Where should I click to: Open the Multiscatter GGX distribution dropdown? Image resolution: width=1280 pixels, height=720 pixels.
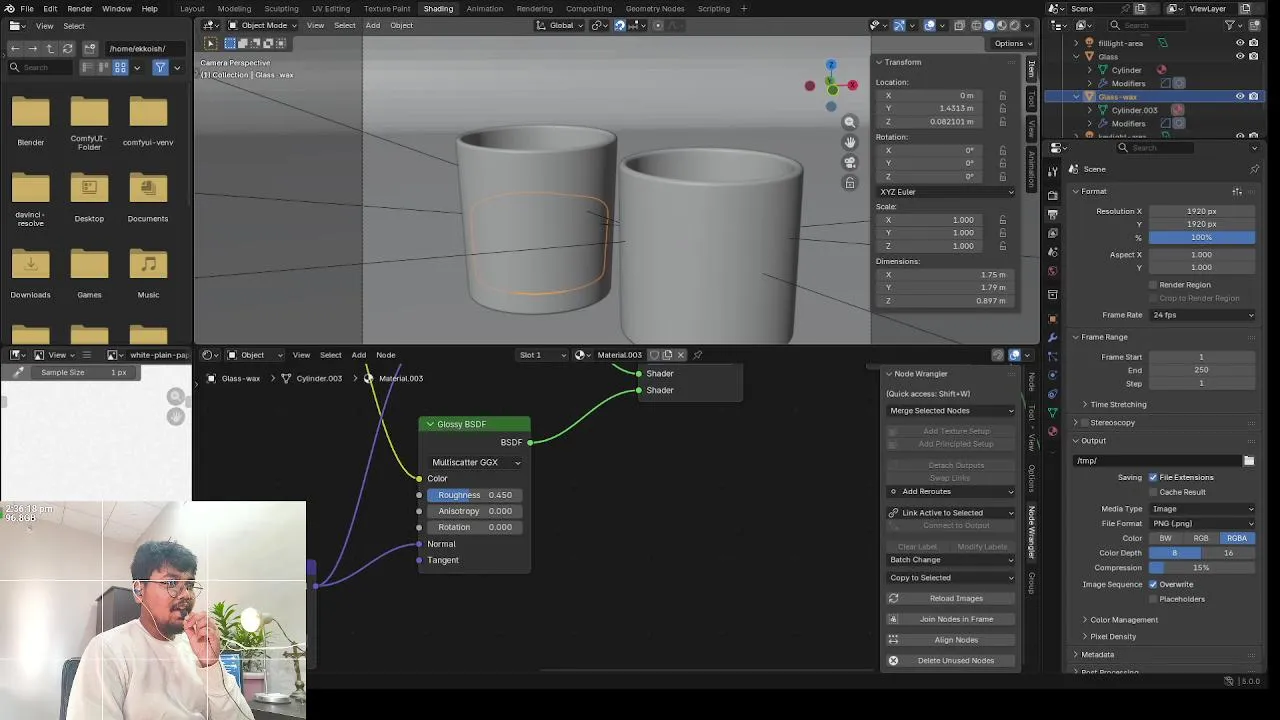tap(476, 462)
